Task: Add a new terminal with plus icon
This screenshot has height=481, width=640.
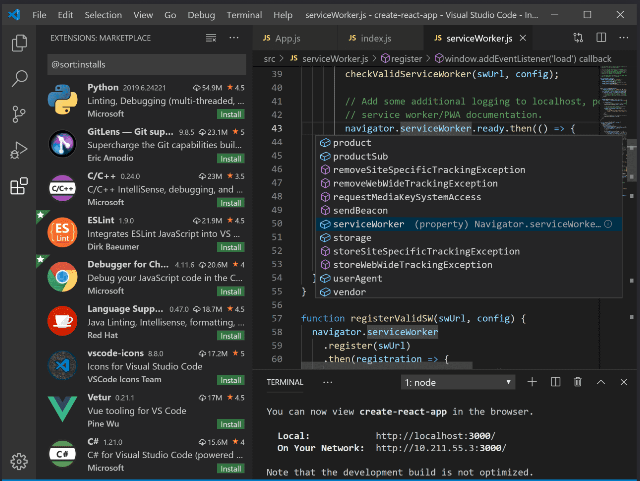Action: pos(531,382)
